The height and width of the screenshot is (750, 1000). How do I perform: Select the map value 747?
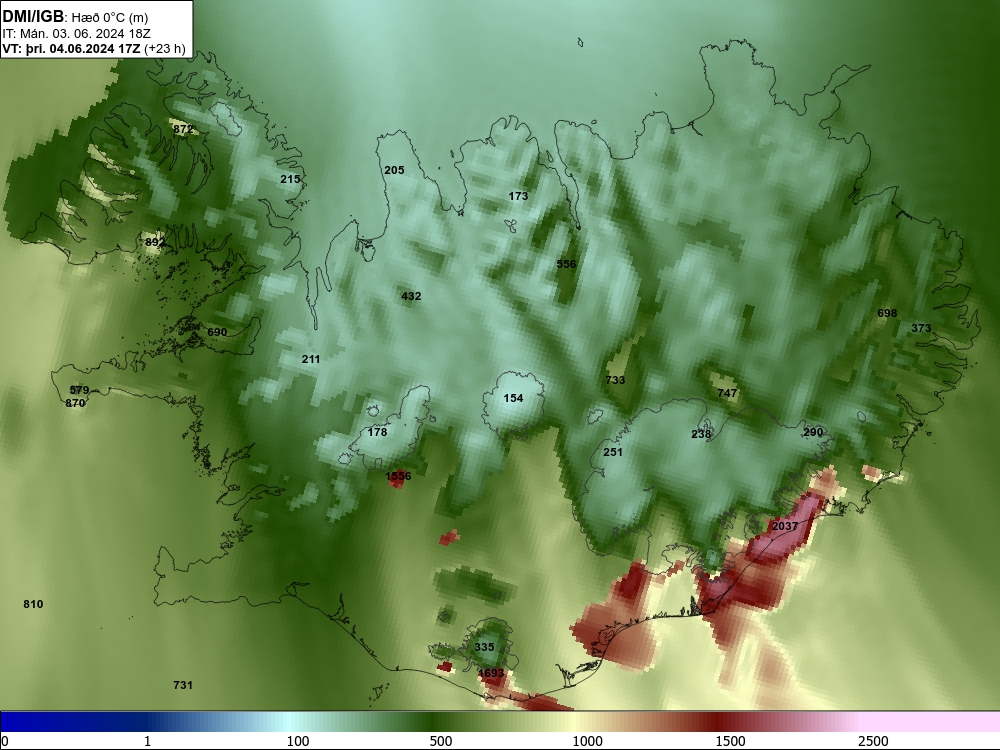click(727, 393)
